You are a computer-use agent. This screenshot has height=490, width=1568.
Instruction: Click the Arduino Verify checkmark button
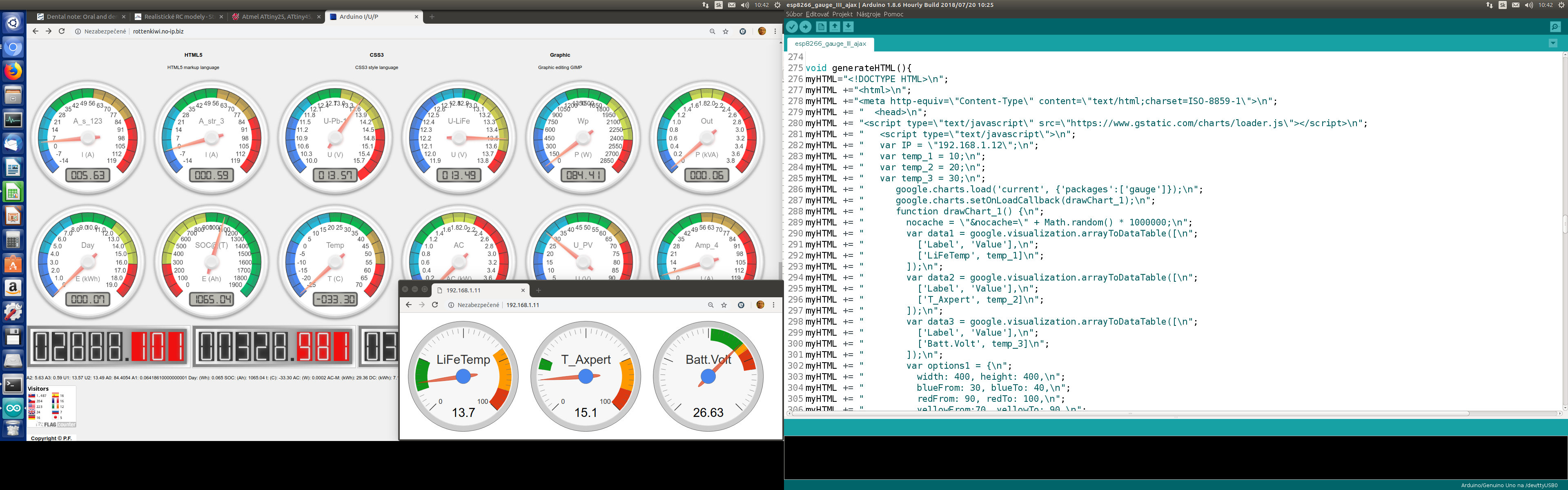click(x=791, y=27)
